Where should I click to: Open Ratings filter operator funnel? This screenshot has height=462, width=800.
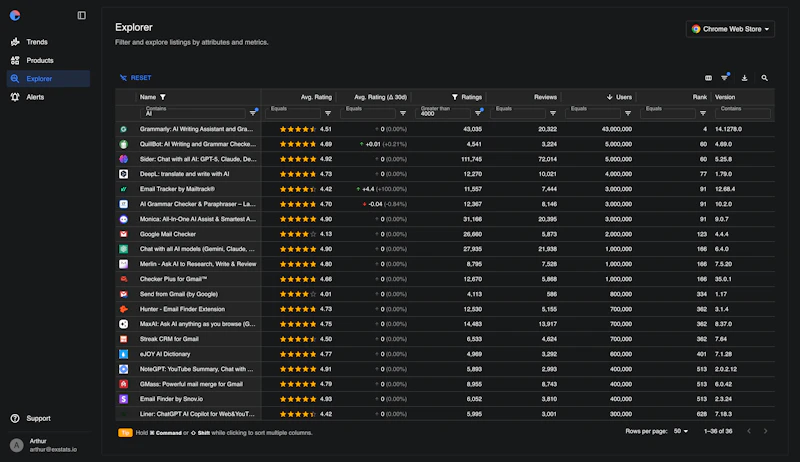[x=479, y=113]
